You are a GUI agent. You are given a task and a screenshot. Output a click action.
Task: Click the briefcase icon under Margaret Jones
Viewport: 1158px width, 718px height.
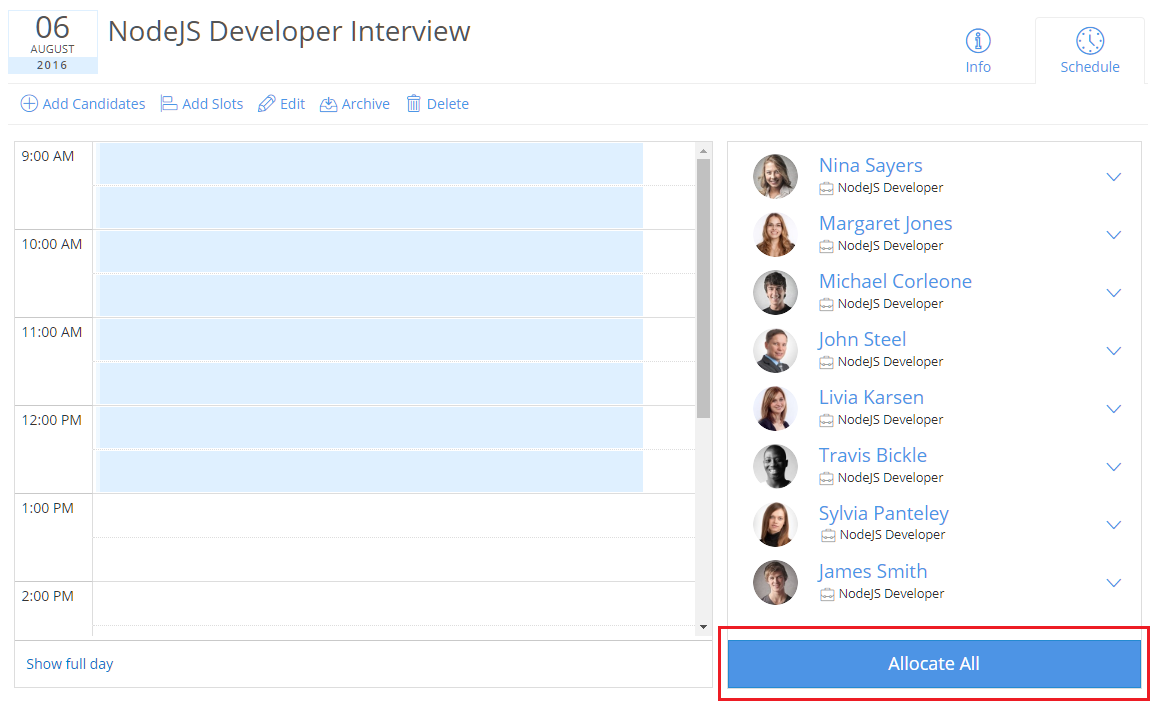pos(826,246)
